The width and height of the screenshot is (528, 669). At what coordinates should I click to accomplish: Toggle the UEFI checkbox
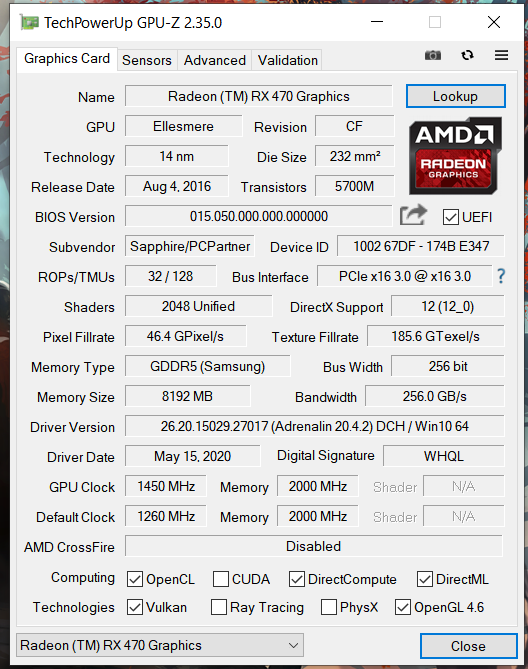pyautogui.click(x=450, y=217)
